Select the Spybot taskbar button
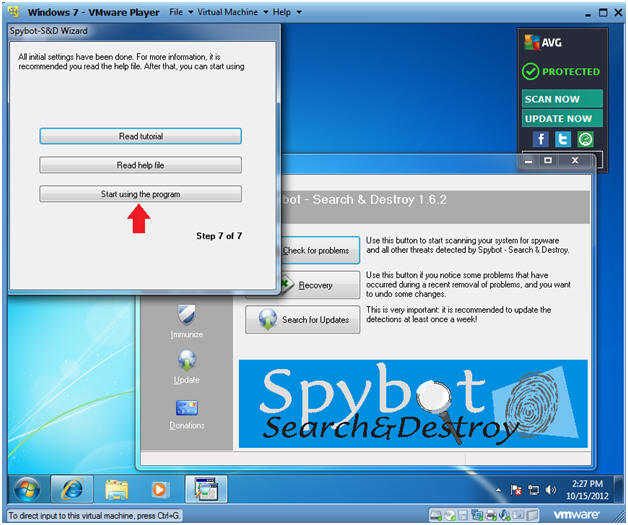Screen dimensions: 628x525 [x=206, y=489]
